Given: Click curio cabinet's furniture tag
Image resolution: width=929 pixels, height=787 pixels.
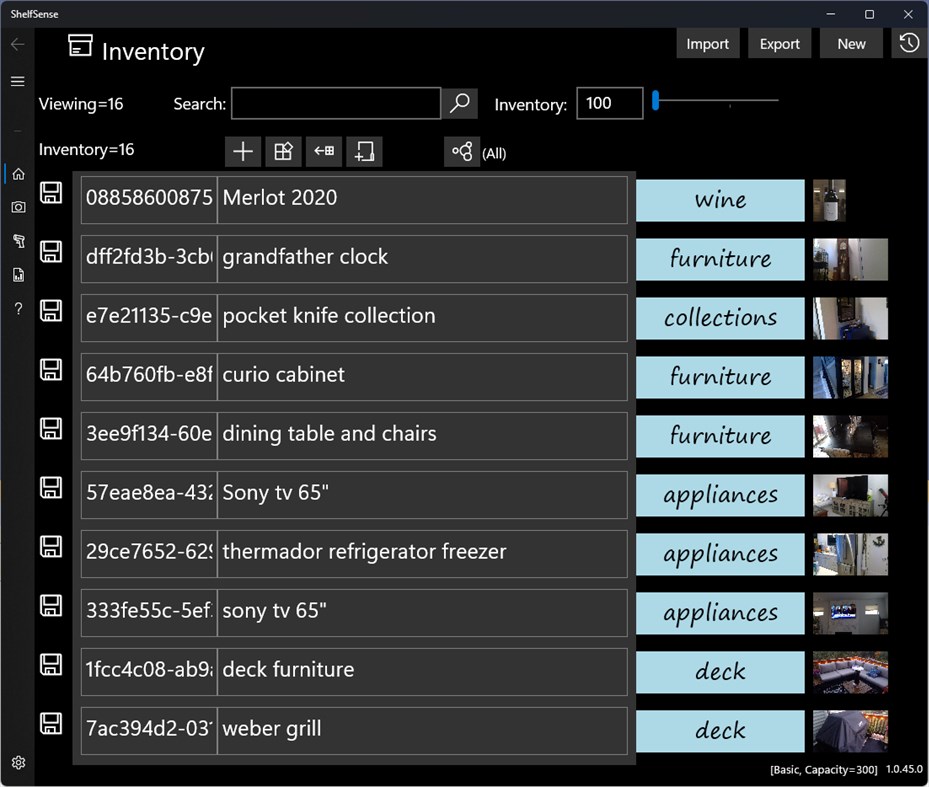Looking at the screenshot, I should pos(720,377).
